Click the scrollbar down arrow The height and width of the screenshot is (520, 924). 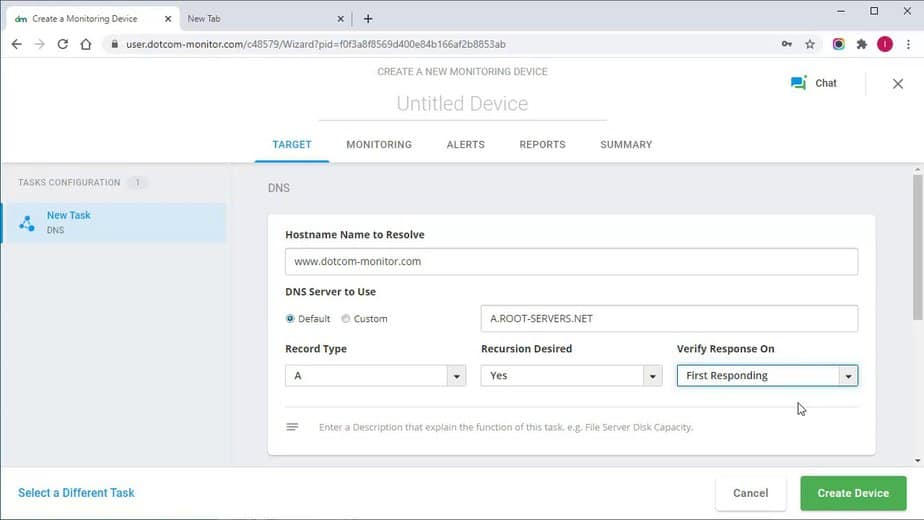[x=918, y=460]
